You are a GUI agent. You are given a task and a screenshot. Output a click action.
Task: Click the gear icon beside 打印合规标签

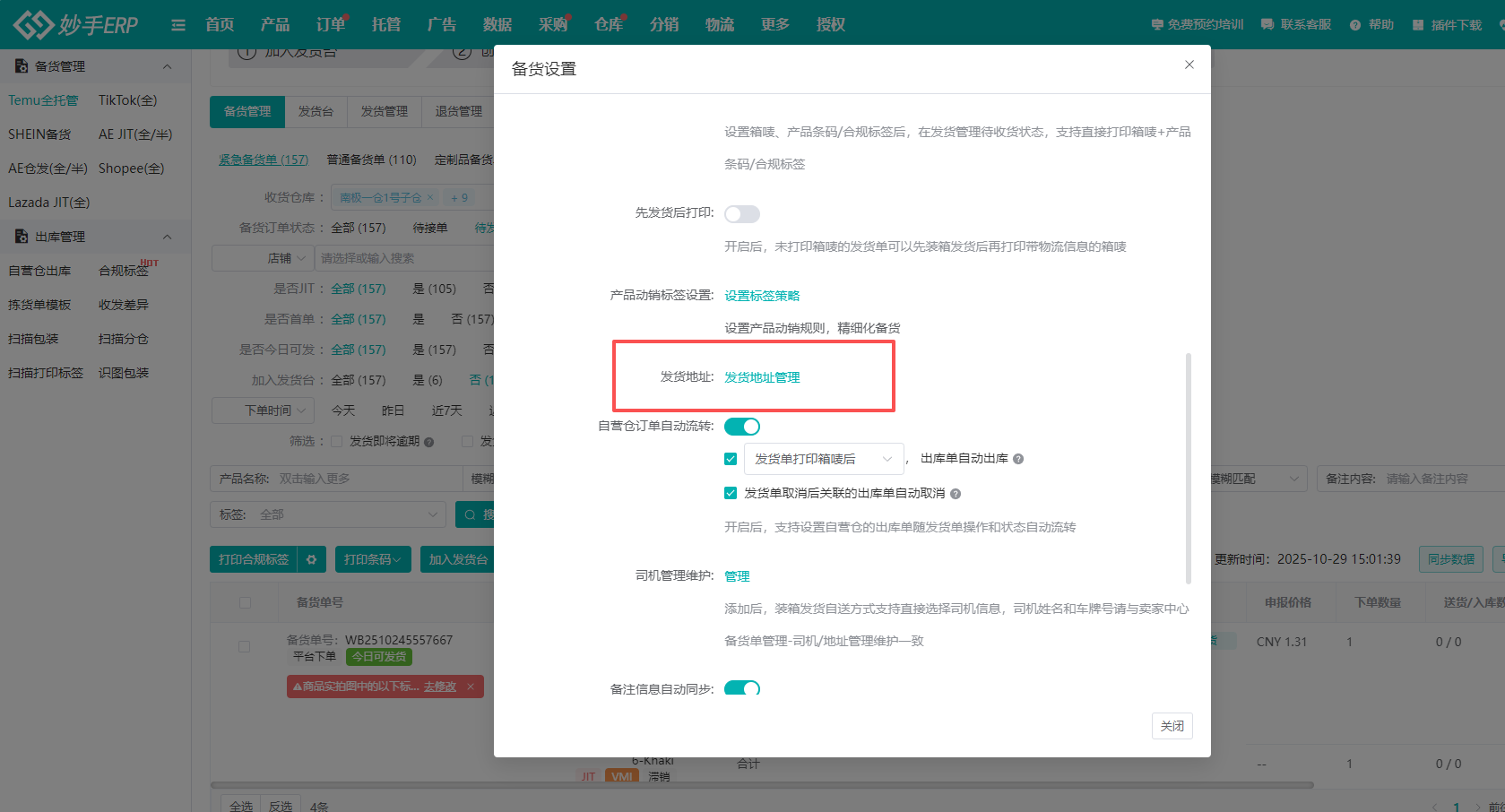(x=311, y=558)
